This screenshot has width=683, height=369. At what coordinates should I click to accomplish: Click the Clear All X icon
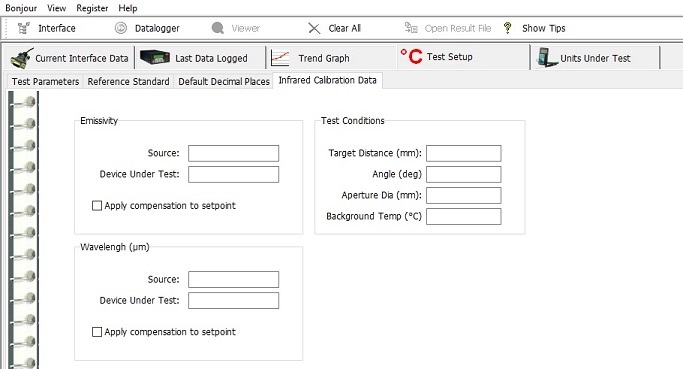coord(314,28)
